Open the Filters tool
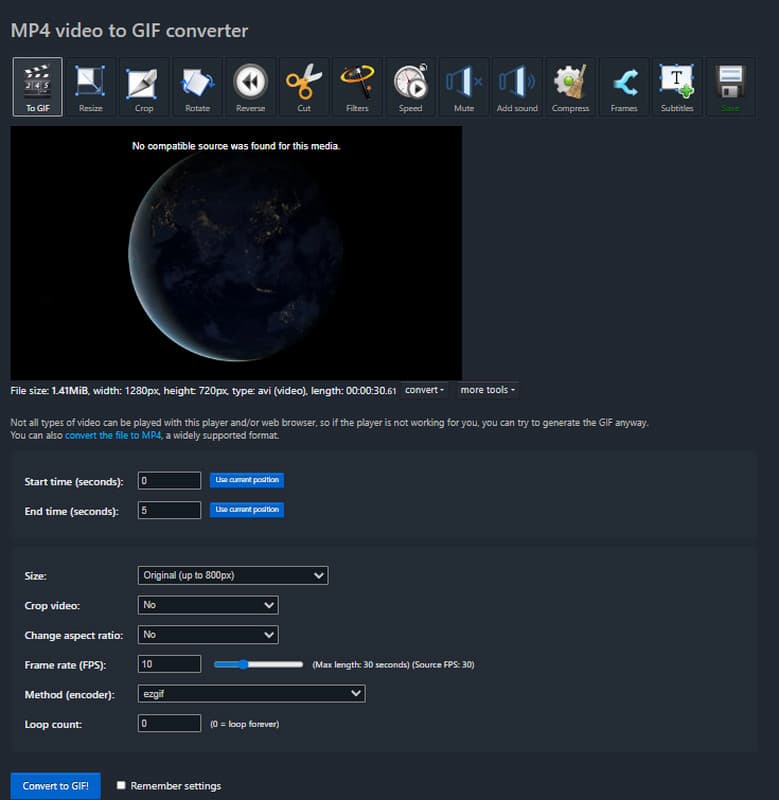This screenshot has width=779, height=800. pos(357,86)
